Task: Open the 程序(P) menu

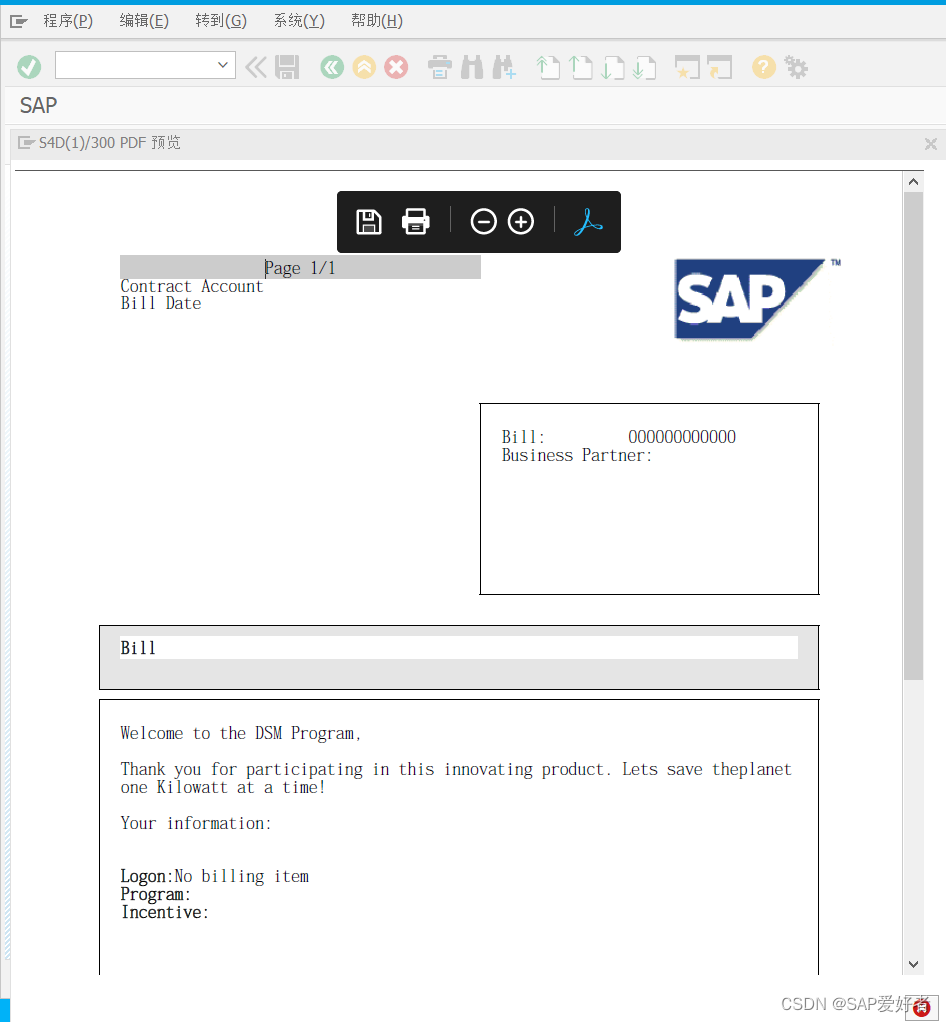Action: click(x=67, y=20)
